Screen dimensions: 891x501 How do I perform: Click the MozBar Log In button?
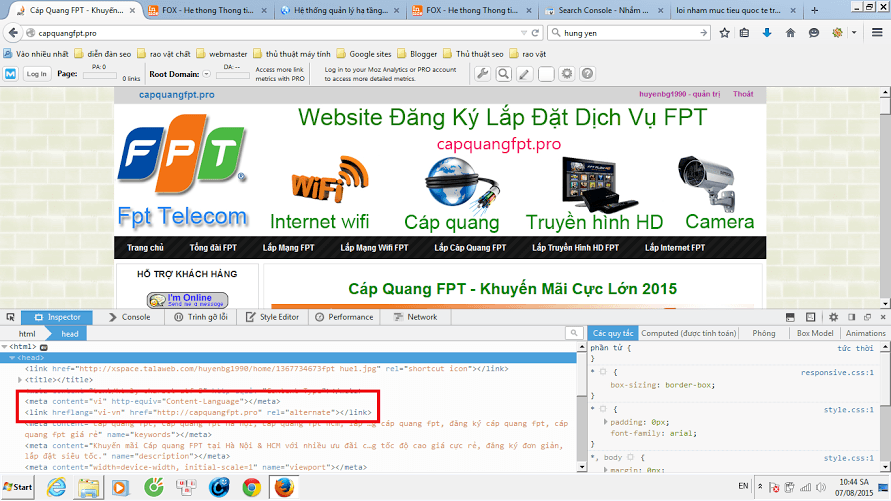pyautogui.click(x=36, y=74)
